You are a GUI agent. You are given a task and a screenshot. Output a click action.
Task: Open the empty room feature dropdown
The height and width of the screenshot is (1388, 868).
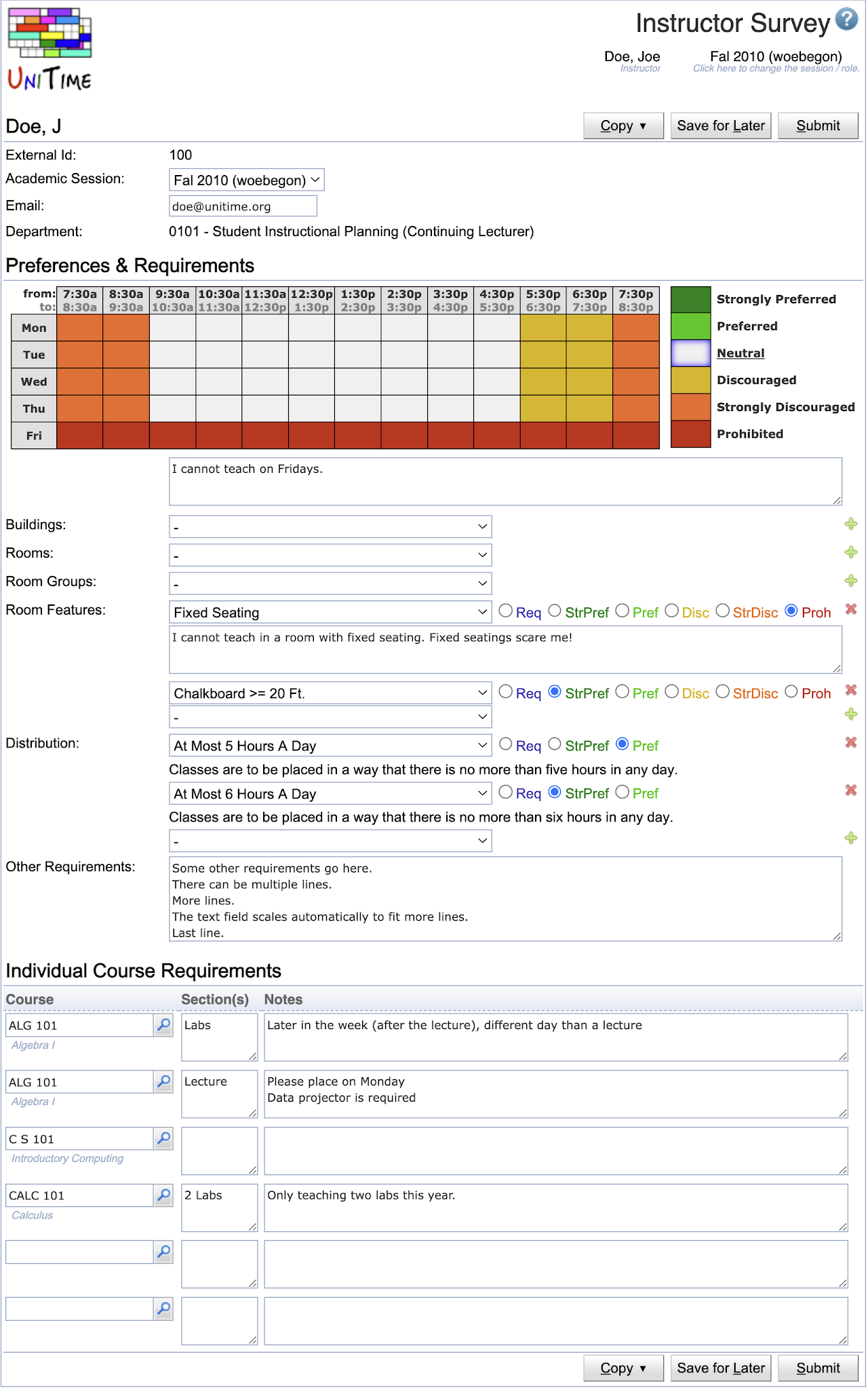pos(330,717)
